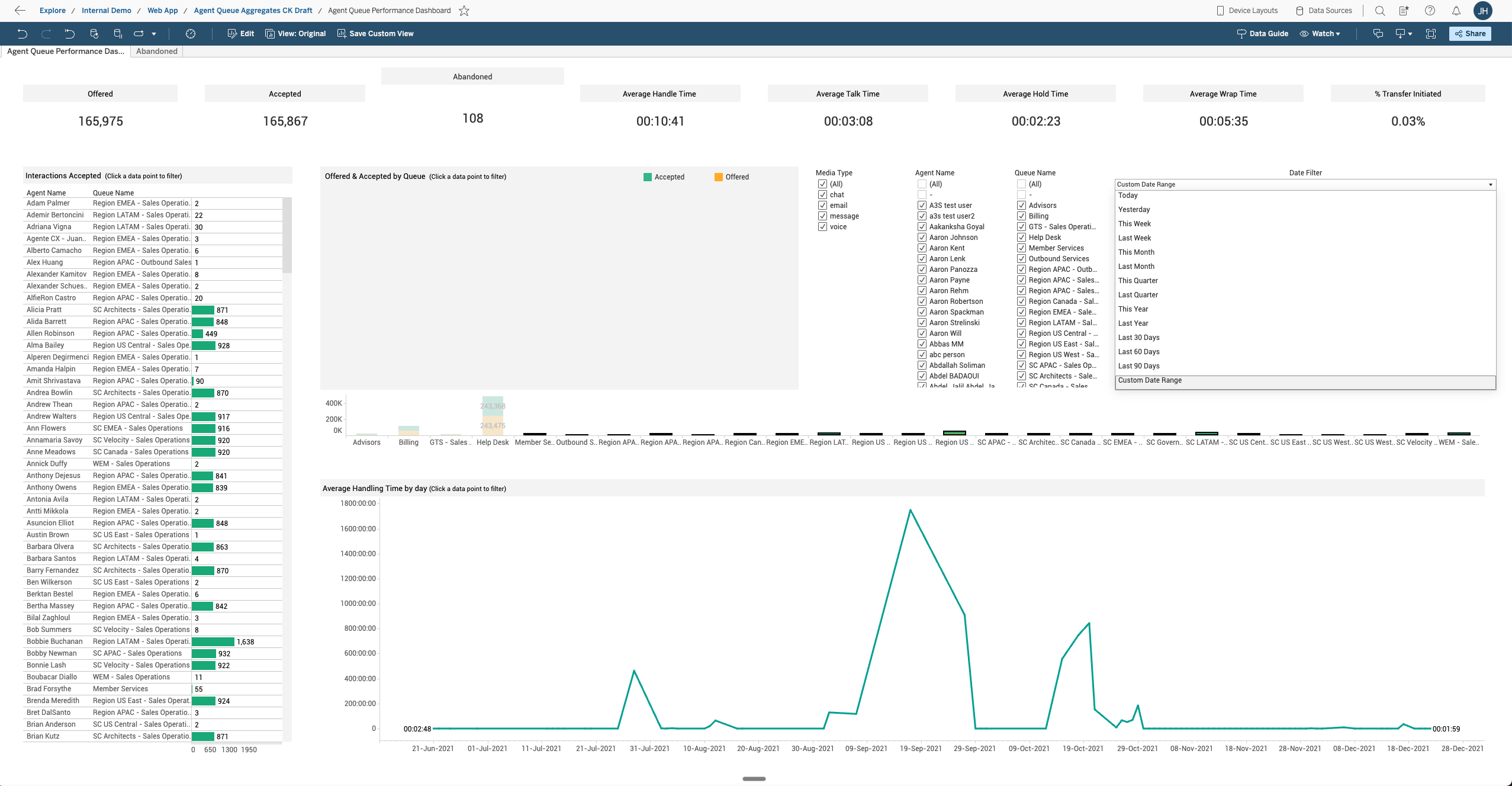Screen dimensions: 1512x786
Task: Favorite the dashboard with the star icon
Action: (x=464, y=11)
